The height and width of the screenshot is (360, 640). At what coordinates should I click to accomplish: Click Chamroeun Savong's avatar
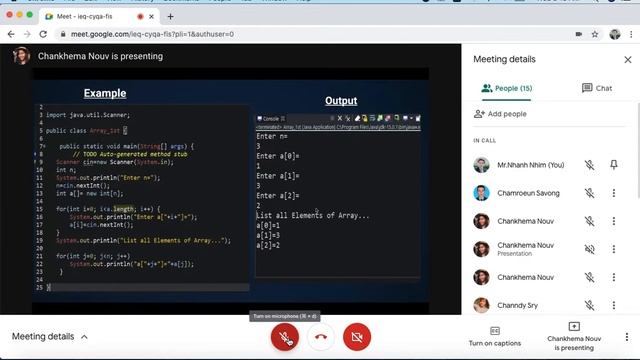click(481, 193)
